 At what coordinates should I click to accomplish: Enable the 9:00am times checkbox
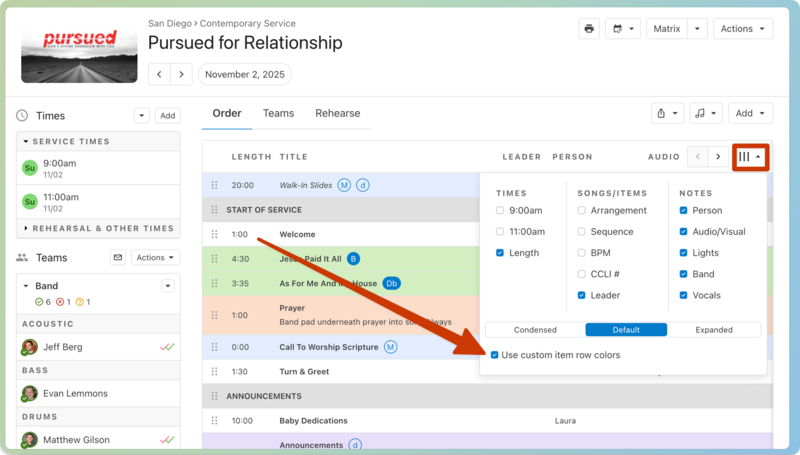(x=500, y=211)
